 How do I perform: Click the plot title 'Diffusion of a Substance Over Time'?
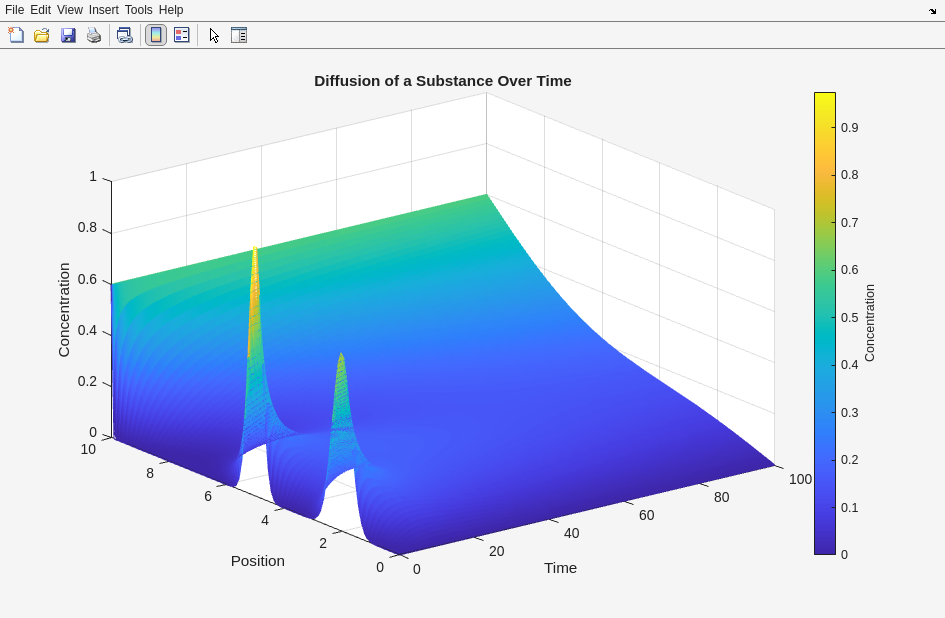click(442, 81)
